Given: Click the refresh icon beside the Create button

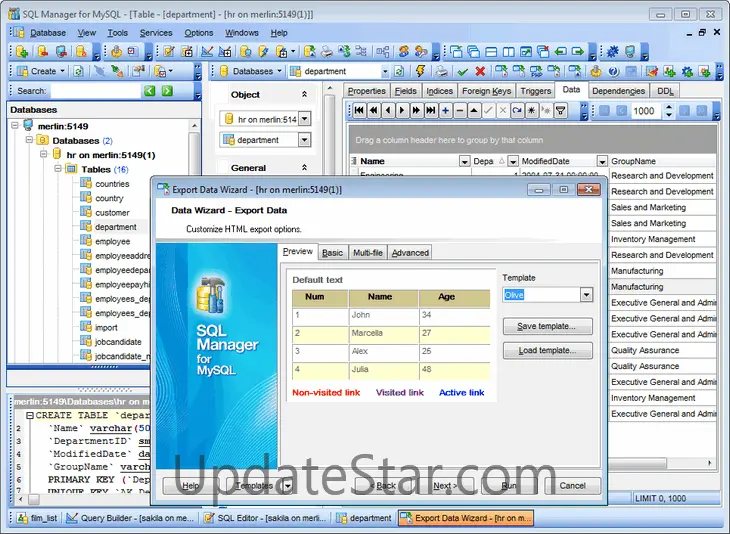Looking at the screenshot, I should click(78, 71).
